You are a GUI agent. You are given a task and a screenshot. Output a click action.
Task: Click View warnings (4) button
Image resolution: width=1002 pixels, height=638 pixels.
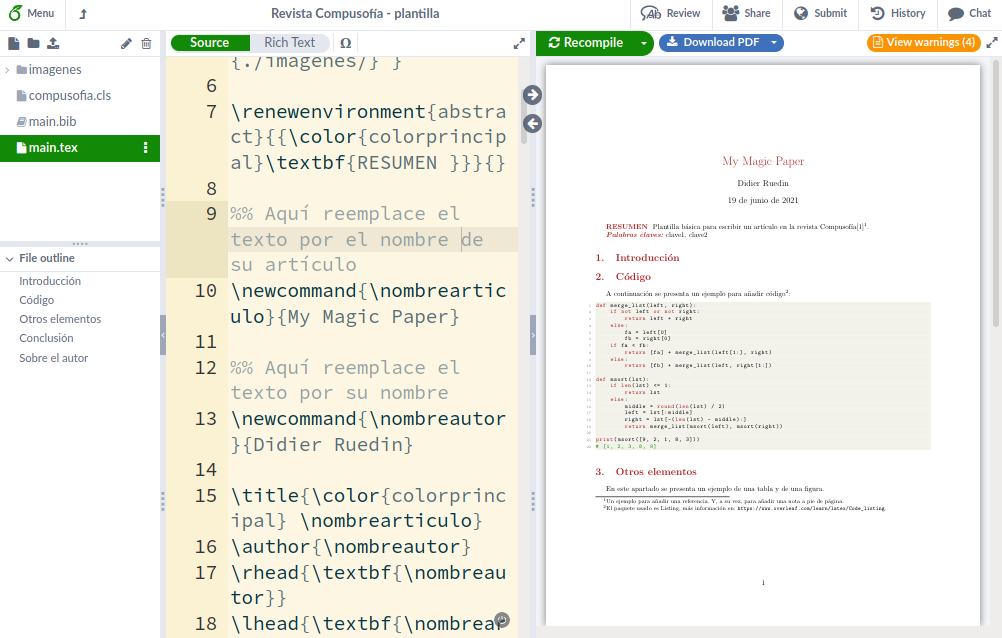[923, 43]
